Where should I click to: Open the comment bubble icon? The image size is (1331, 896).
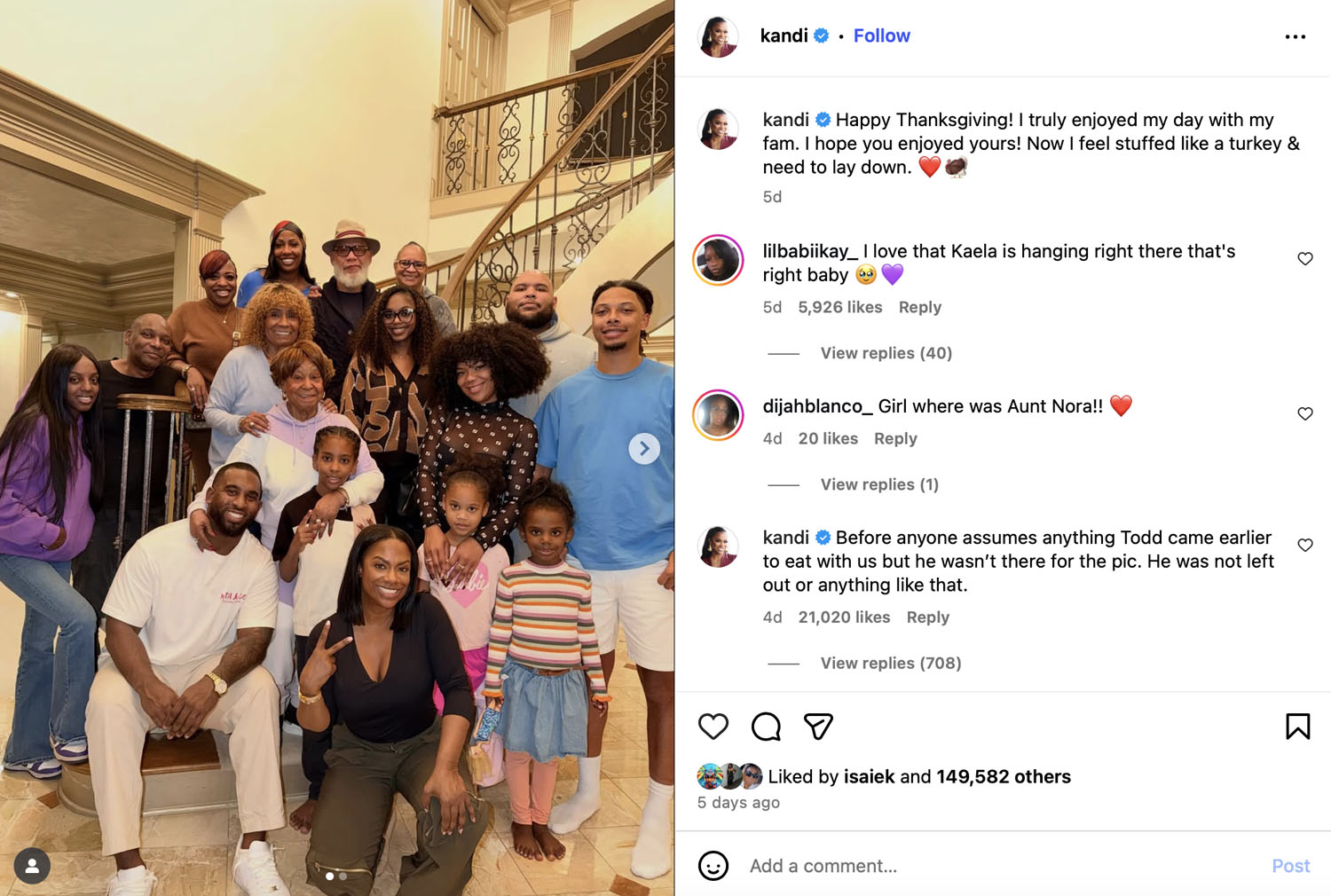tap(766, 727)
